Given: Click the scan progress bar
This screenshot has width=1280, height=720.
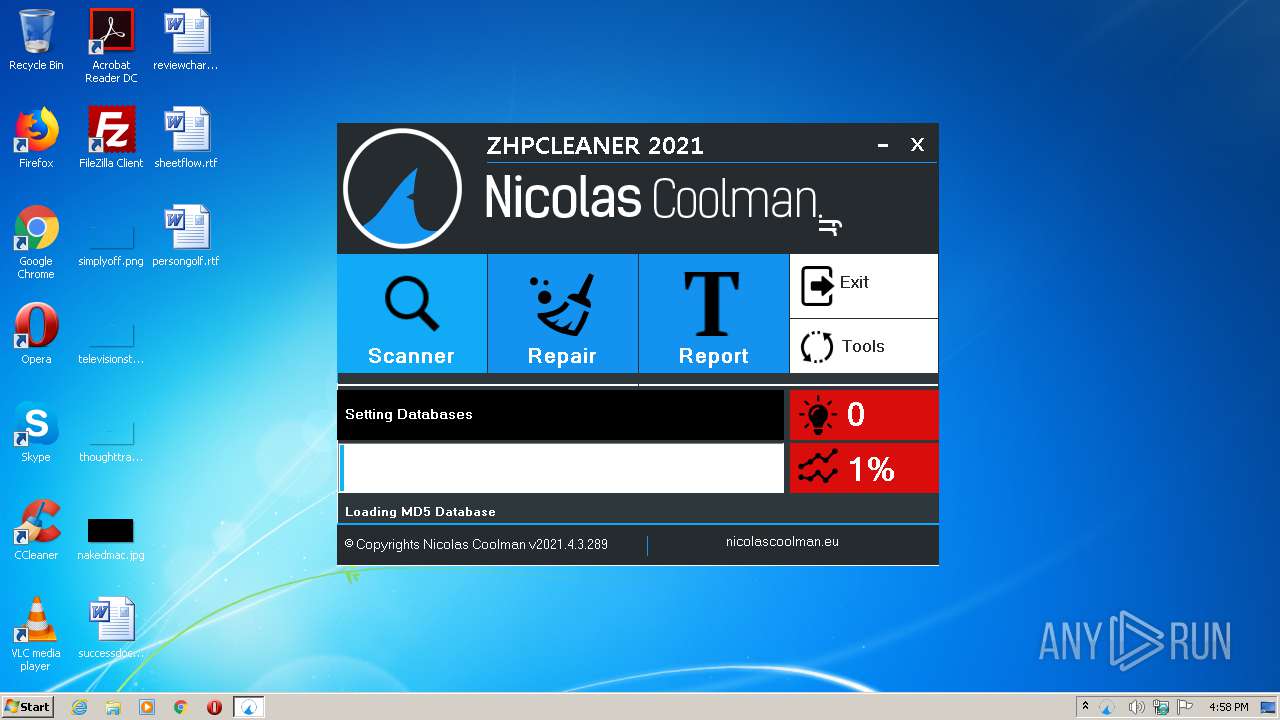Looking at the screenshot, I should (561, 468).
